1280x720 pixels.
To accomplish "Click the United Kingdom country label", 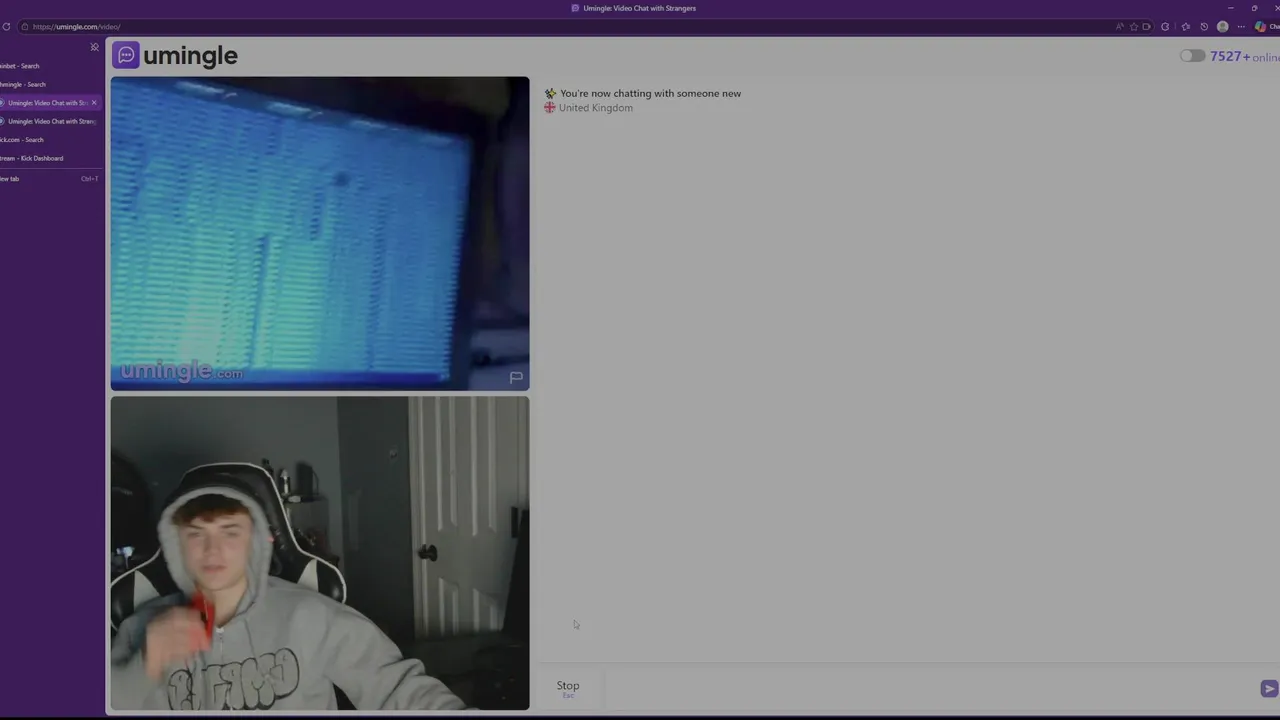I will pyautogui.click(x=595, y=108).
